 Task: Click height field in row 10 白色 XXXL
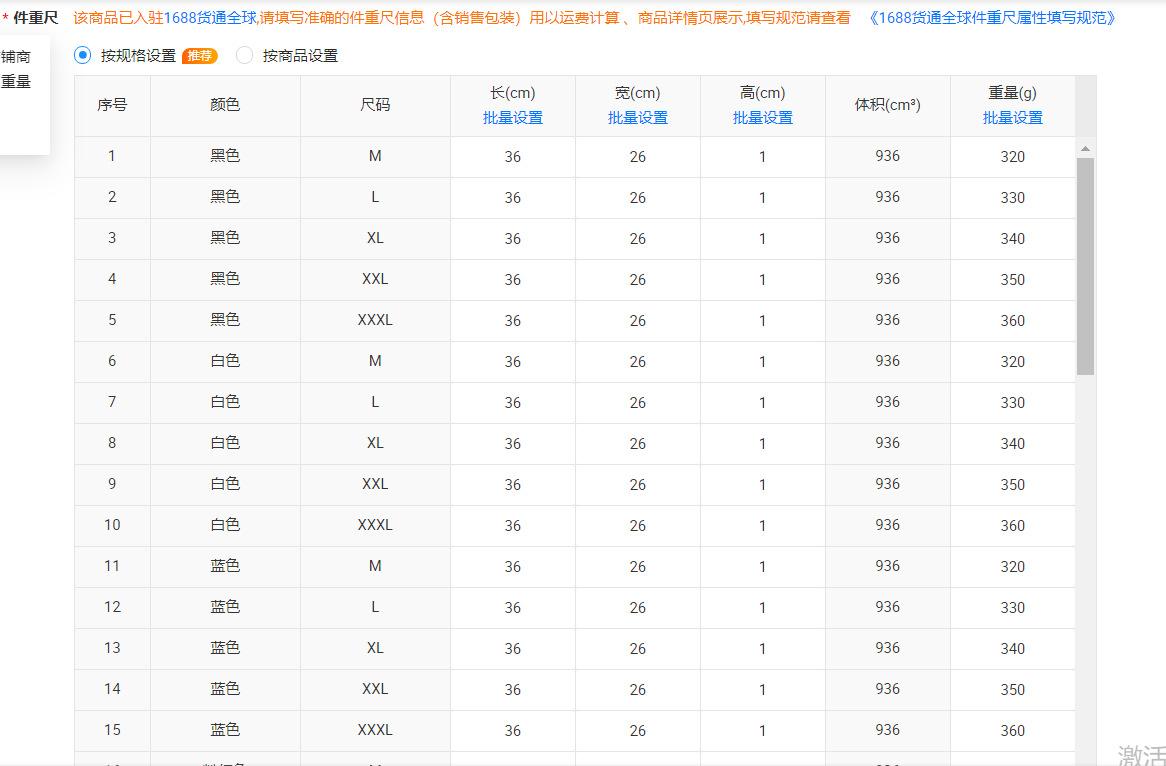coord(762,526)
